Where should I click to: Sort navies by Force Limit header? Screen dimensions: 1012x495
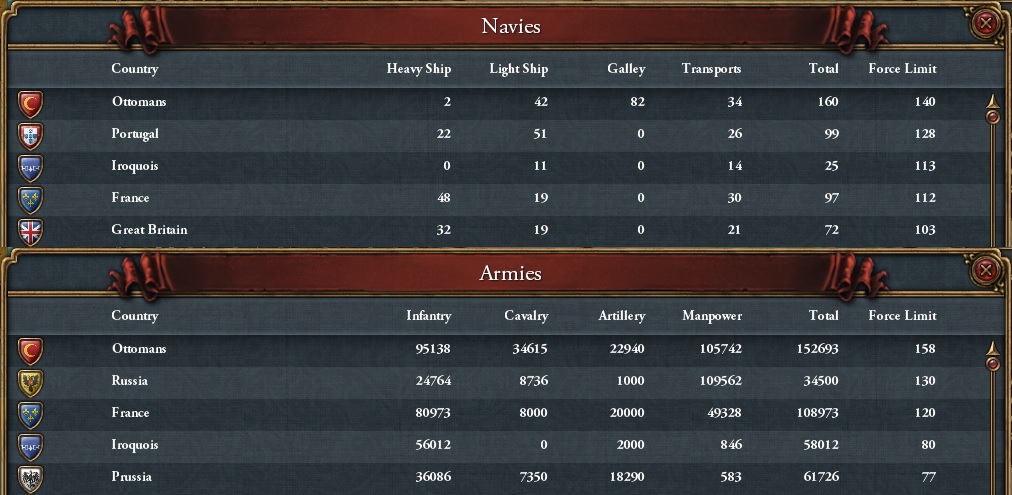(903, 69)
